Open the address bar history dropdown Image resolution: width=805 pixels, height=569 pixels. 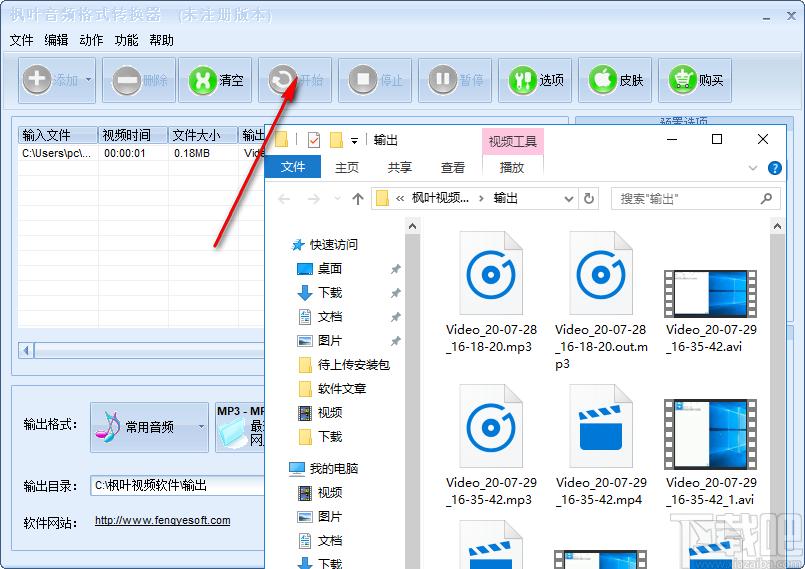pos(568,199)
